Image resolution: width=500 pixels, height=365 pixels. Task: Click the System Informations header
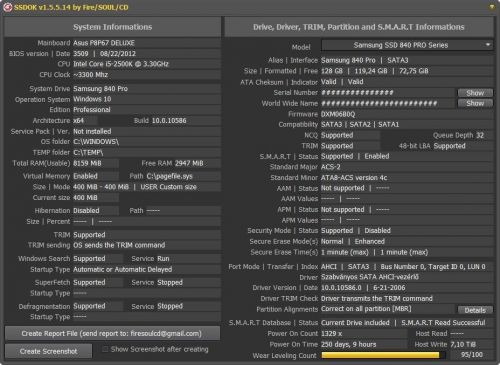click(112, 27)
